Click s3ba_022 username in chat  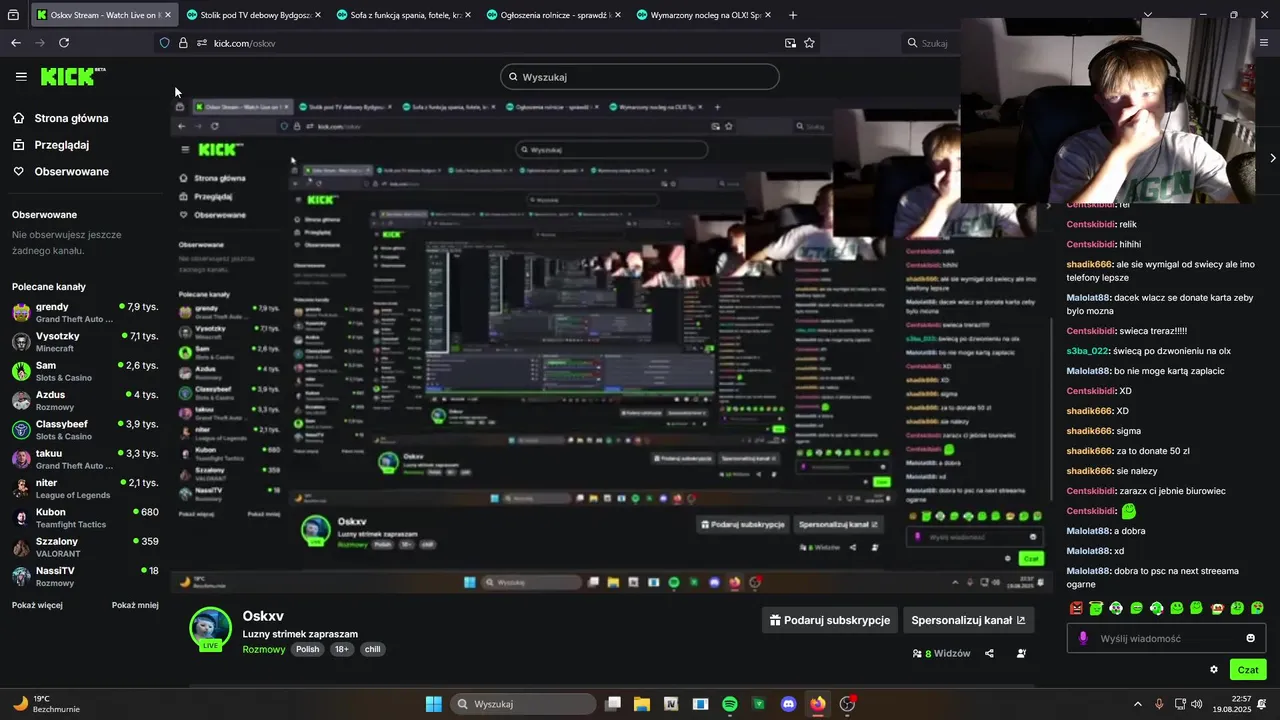pyautogui.click(x=1087, y=351)
